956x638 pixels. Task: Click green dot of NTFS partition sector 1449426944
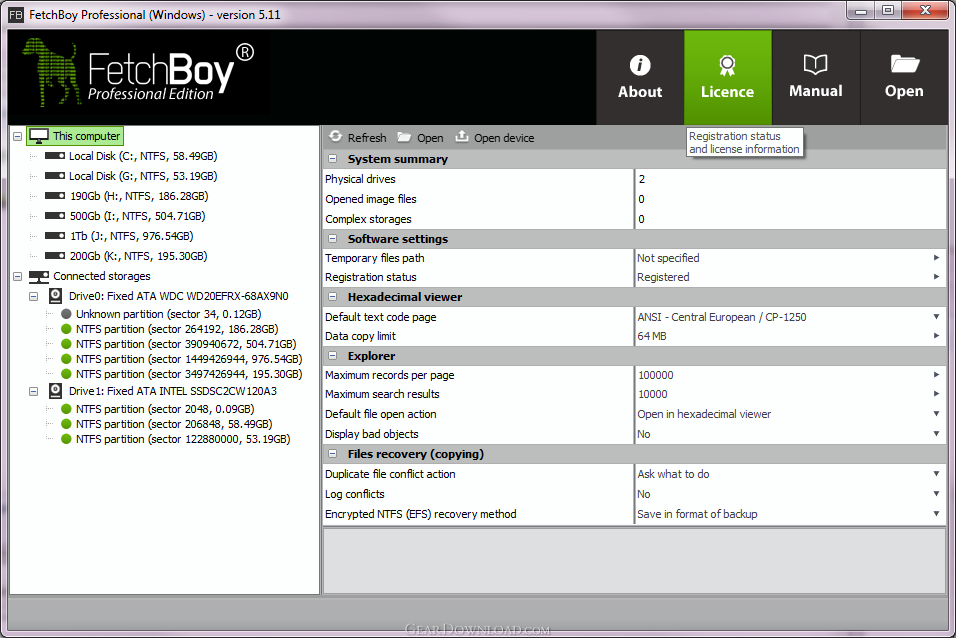tap(66, 359)
